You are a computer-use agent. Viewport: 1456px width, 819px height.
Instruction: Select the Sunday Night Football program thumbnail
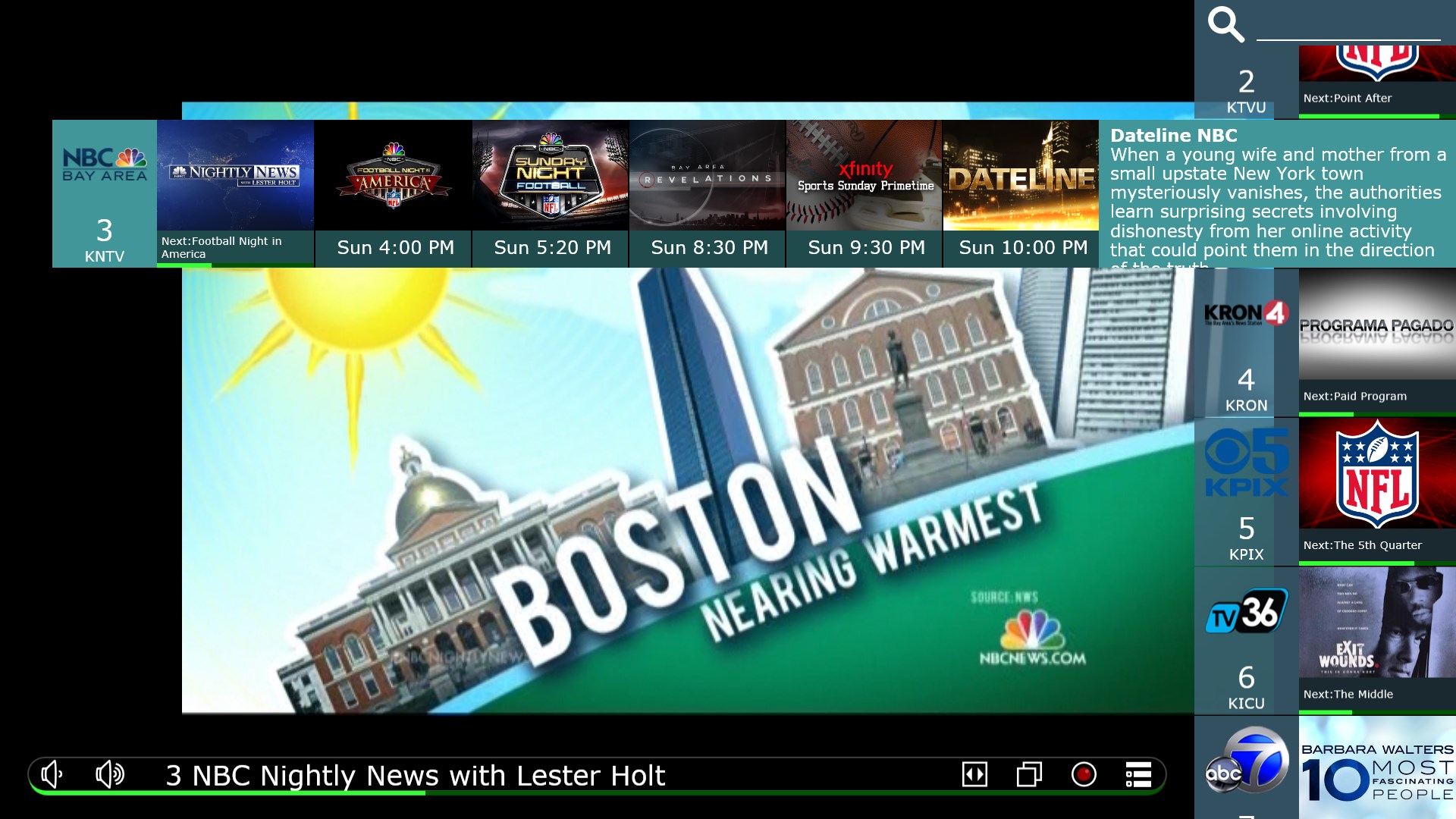550,174
